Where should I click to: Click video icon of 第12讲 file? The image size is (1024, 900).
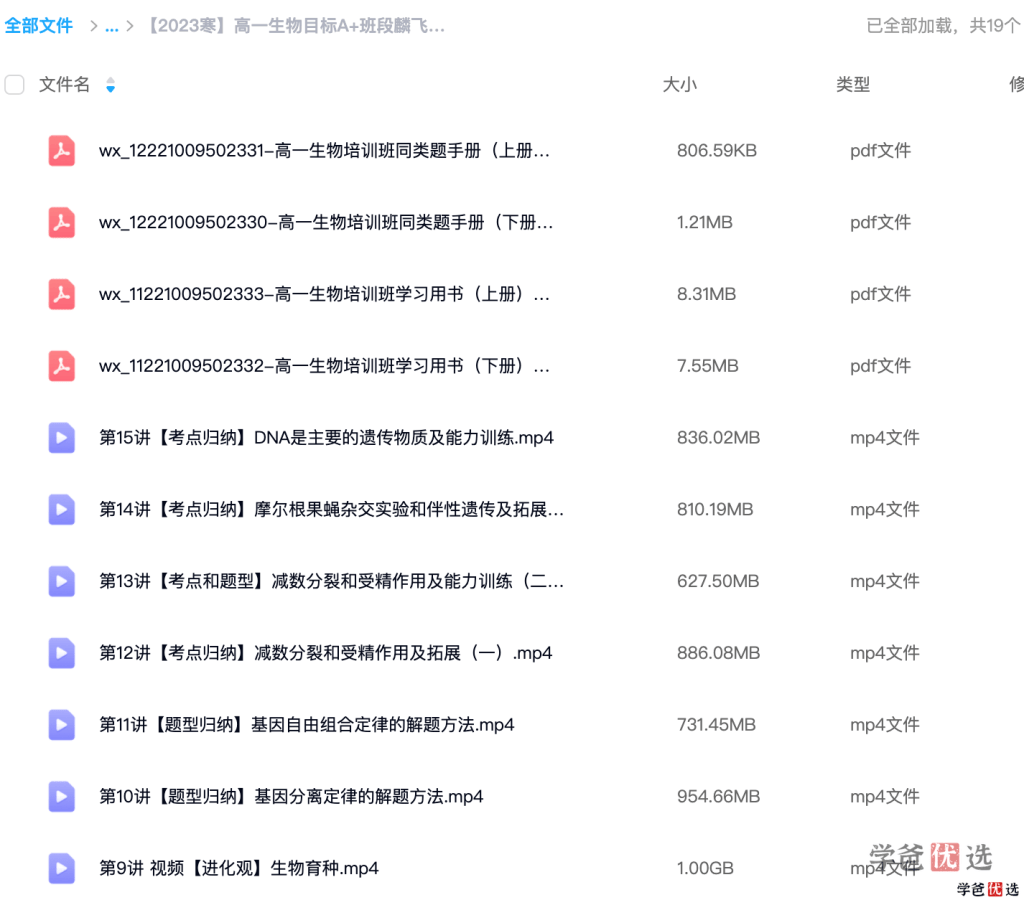(61, 653)
